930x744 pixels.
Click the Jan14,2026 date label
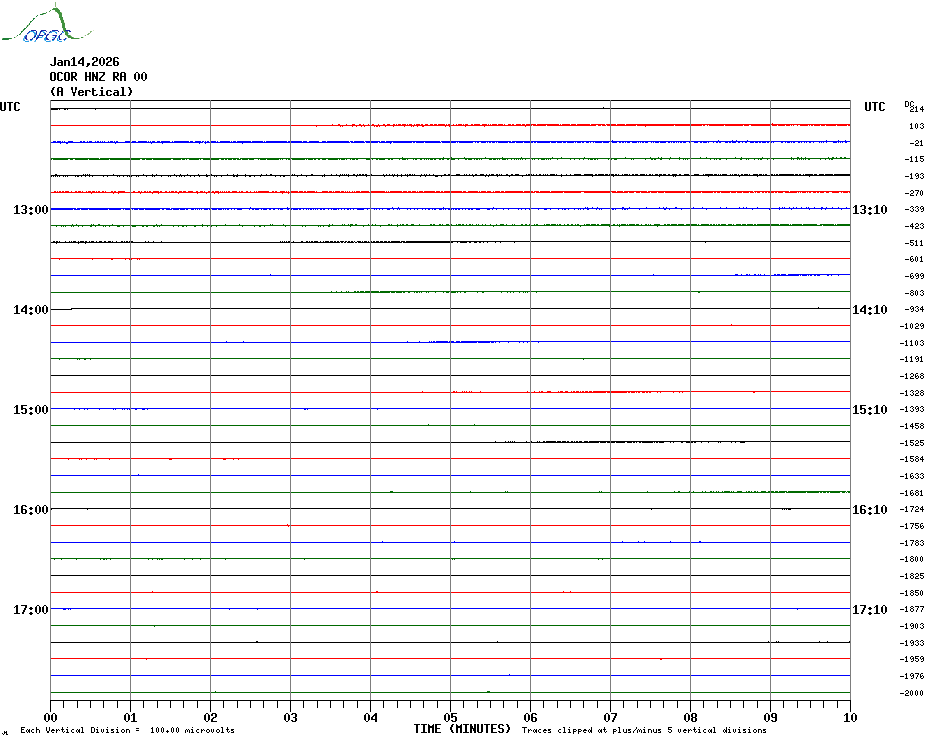[x=85, y=62]
